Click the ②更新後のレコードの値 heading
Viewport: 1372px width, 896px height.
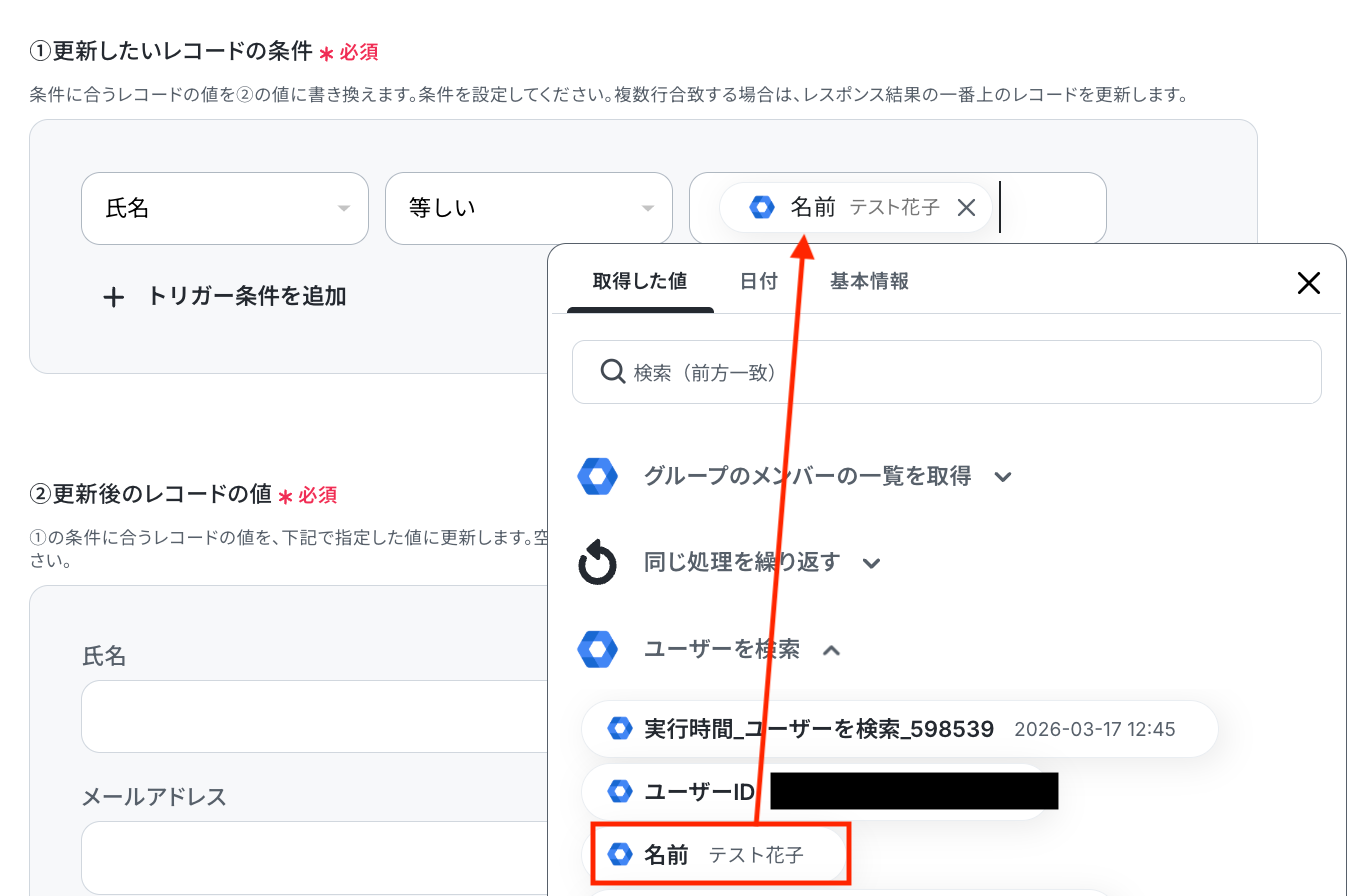151,493
